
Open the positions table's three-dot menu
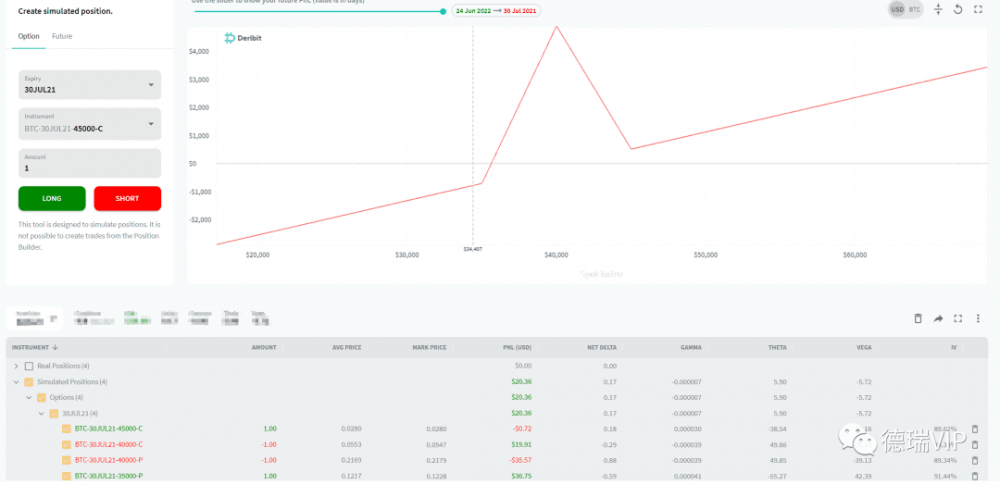[x=978, y=318]
